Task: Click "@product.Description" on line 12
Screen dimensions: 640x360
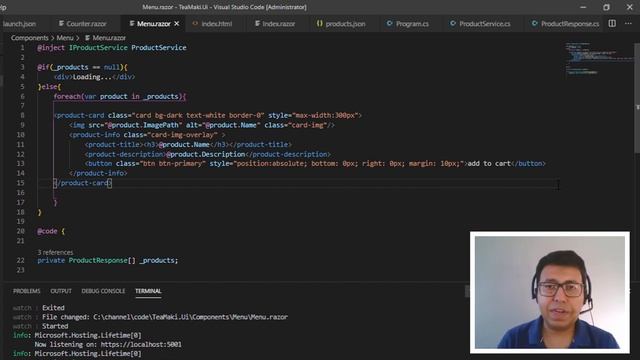Action: point(206,154)
